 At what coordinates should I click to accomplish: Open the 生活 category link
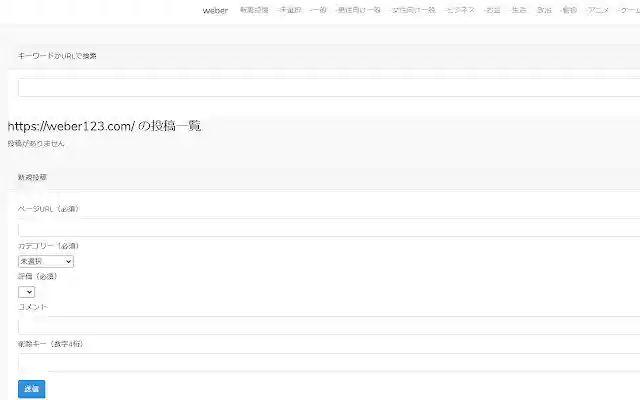click(x=518, y=10)
